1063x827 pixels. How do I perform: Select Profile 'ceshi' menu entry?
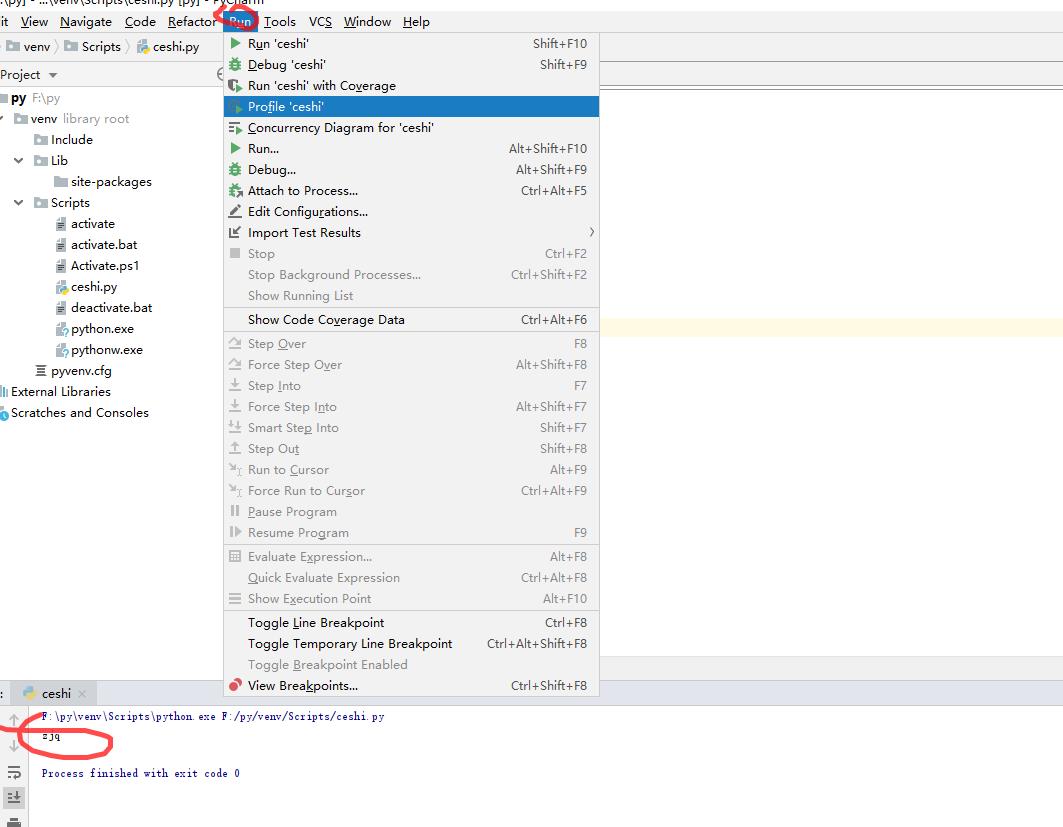412,106
